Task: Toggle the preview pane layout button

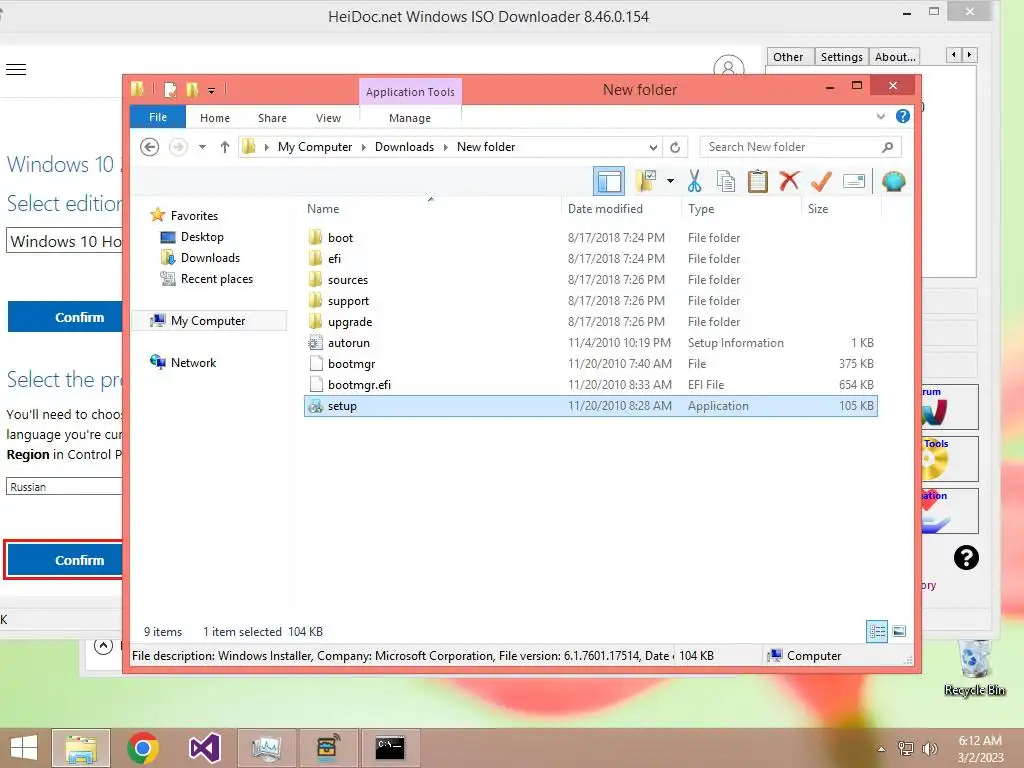Action: (609, 182)
